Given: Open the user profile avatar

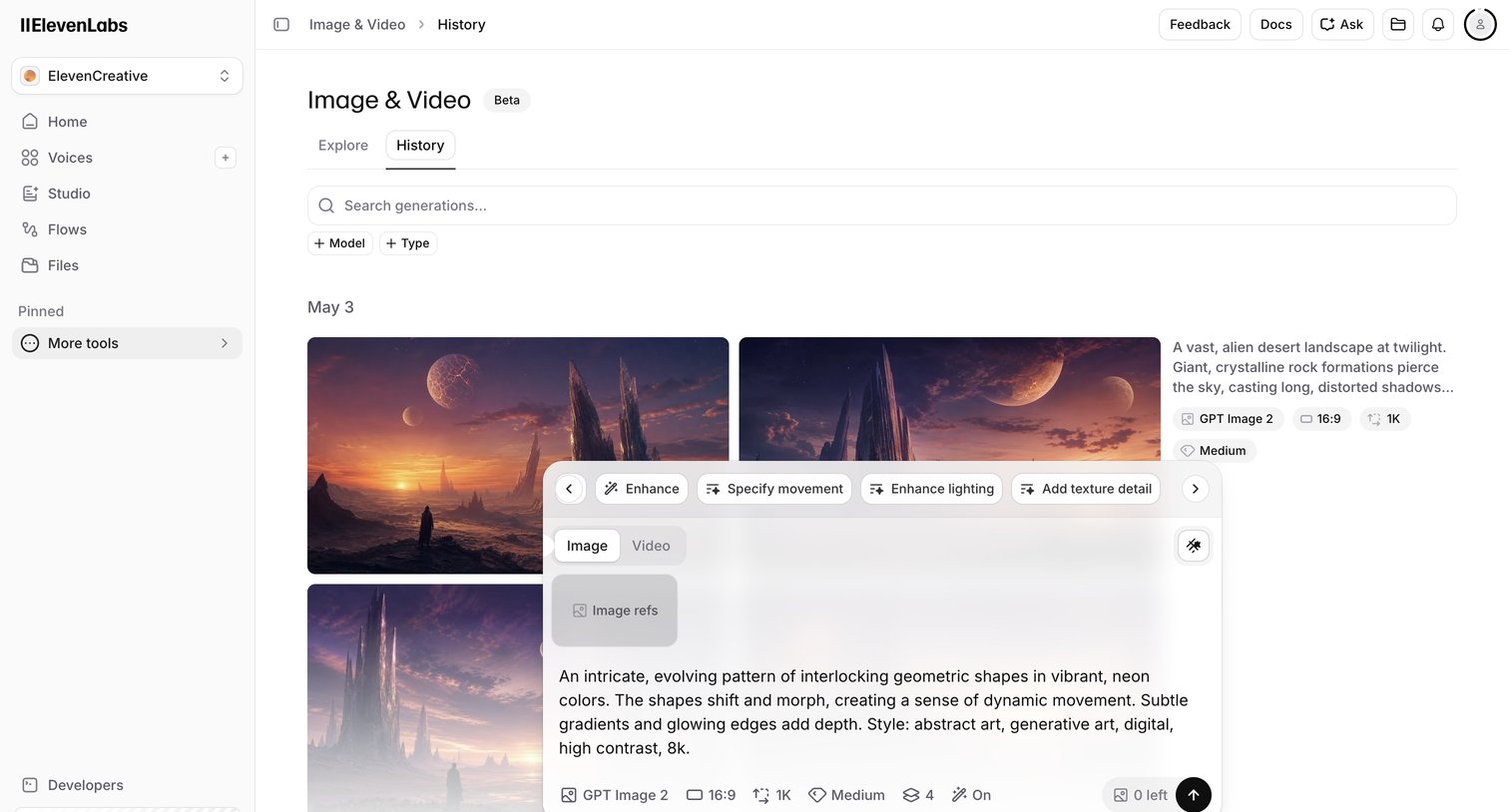Looking at the screenshot, I should click(1480, 24).
